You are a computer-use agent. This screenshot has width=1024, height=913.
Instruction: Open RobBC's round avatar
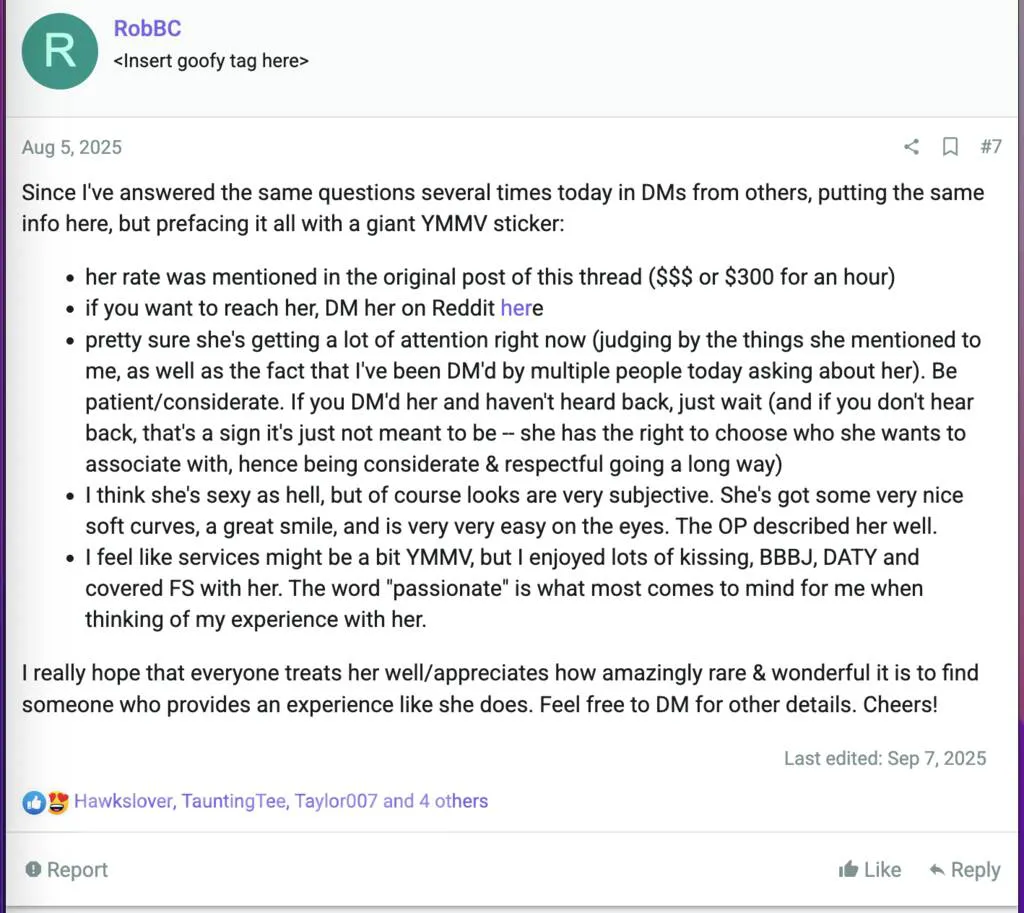pos(60,51)
